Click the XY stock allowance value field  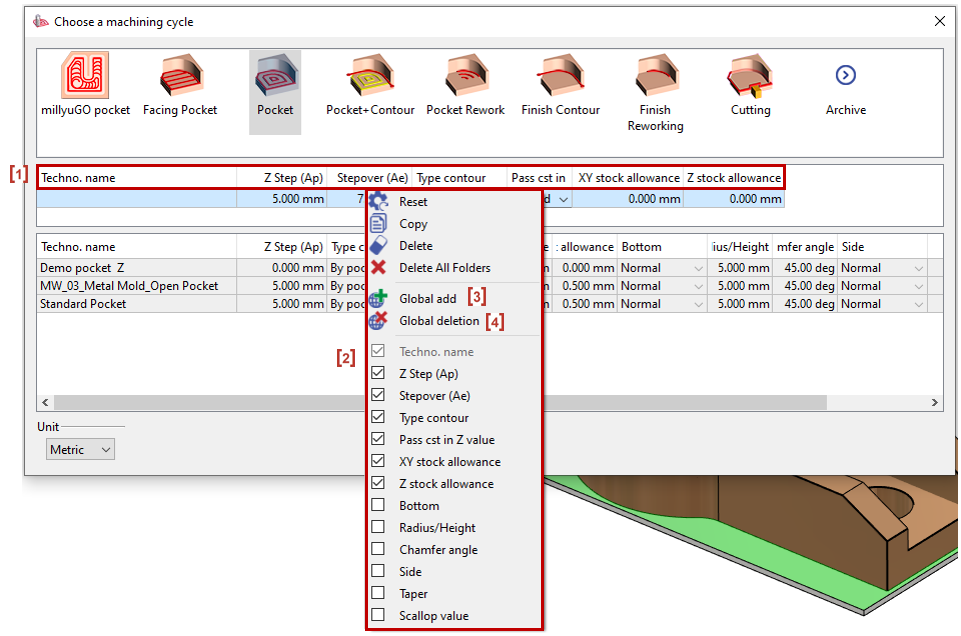628,199
